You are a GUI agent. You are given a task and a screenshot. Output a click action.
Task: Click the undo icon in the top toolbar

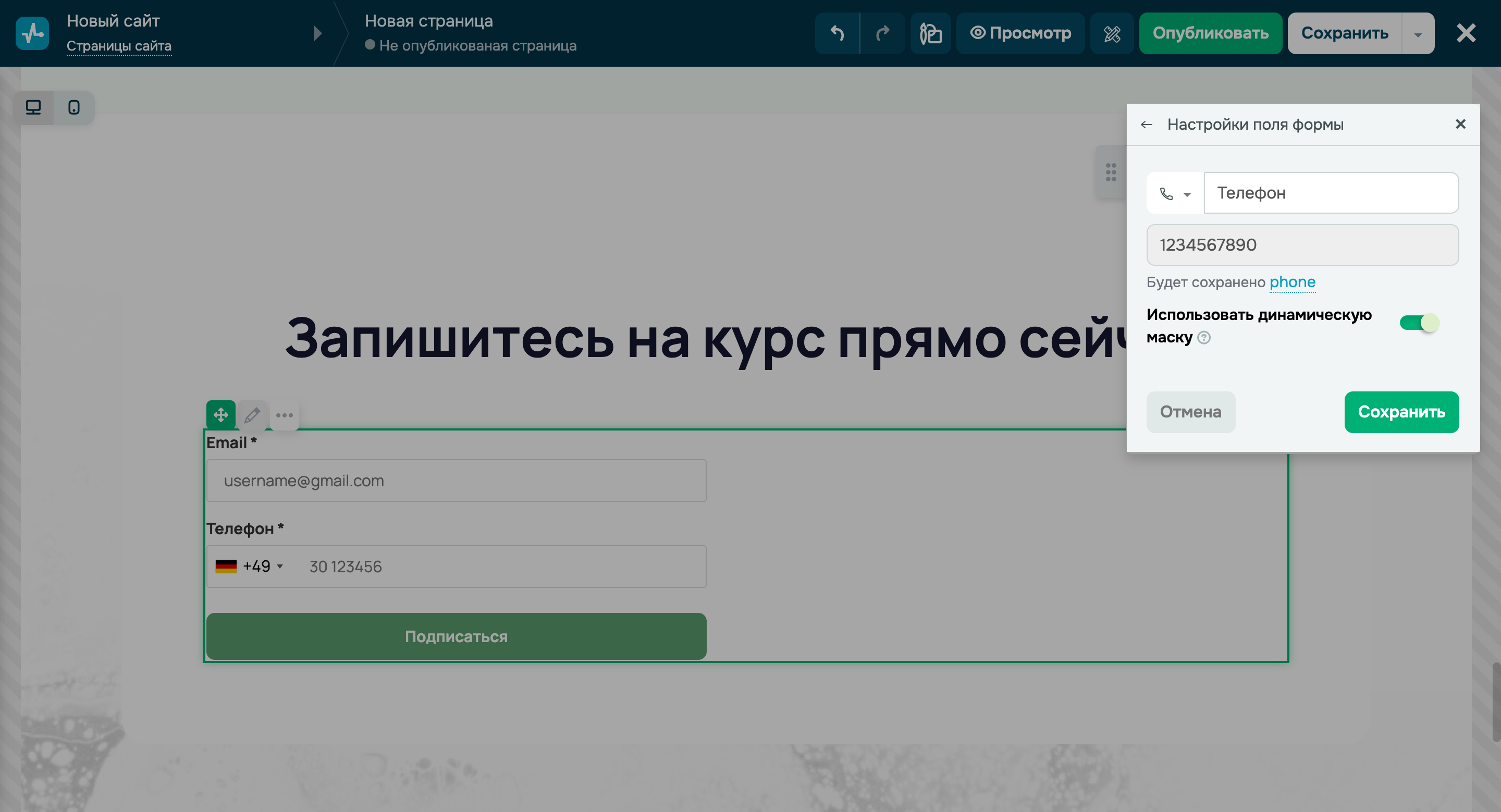(836, 33)
